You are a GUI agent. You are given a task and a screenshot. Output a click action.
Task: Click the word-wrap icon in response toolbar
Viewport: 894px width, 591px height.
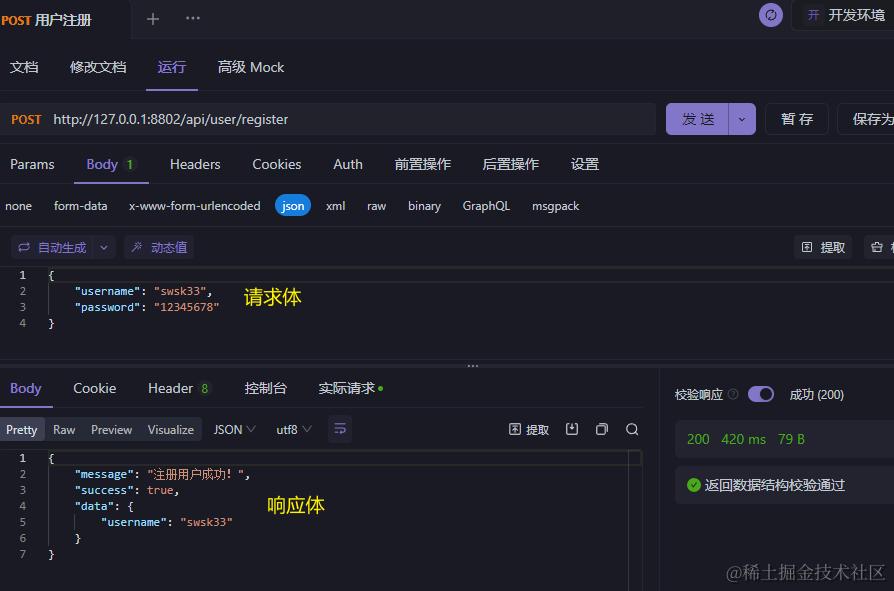[340, 429]
